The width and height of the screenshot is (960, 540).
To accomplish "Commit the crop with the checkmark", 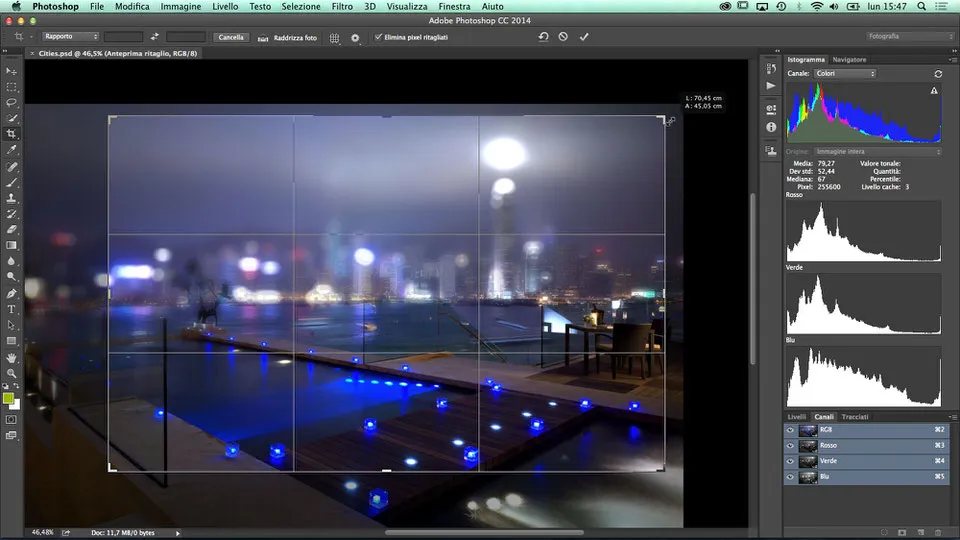I will (x=584, y=37).
